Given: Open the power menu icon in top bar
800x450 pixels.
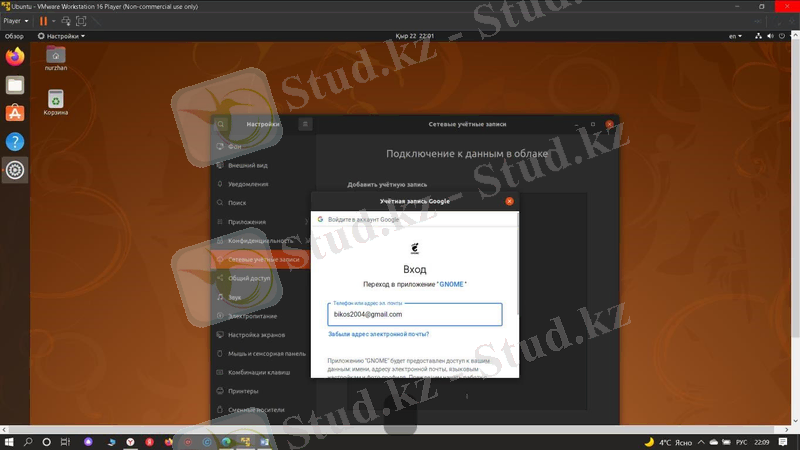Looking at the screenshot, I should [x=782, y=36].
